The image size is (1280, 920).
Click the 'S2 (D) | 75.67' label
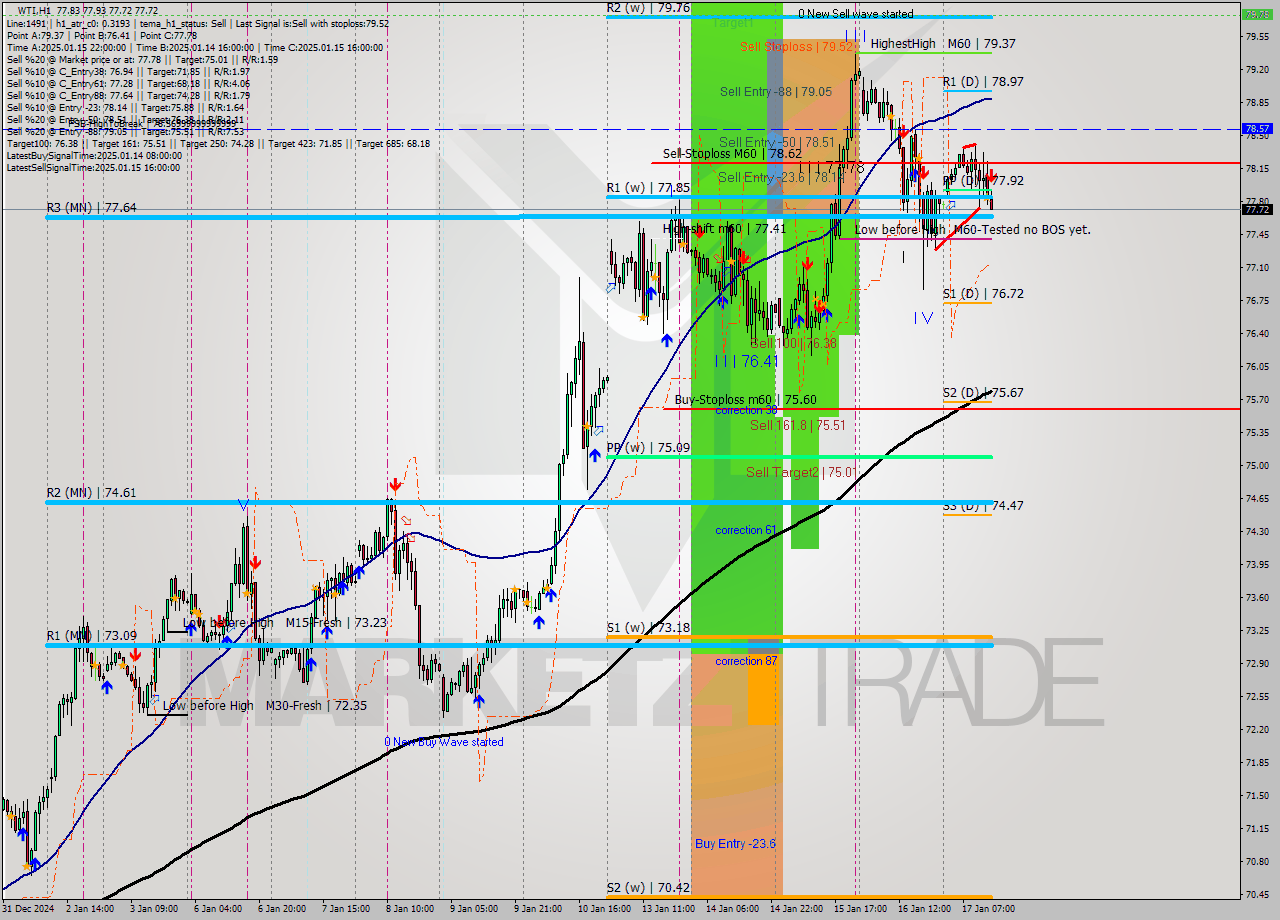coord(983,393)
